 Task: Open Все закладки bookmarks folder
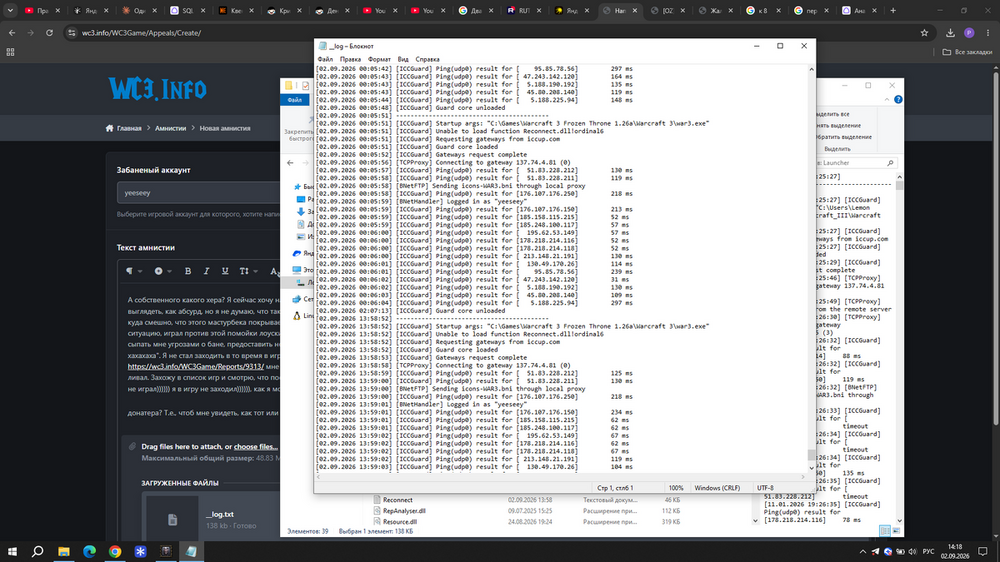click(x=967, y=52)
